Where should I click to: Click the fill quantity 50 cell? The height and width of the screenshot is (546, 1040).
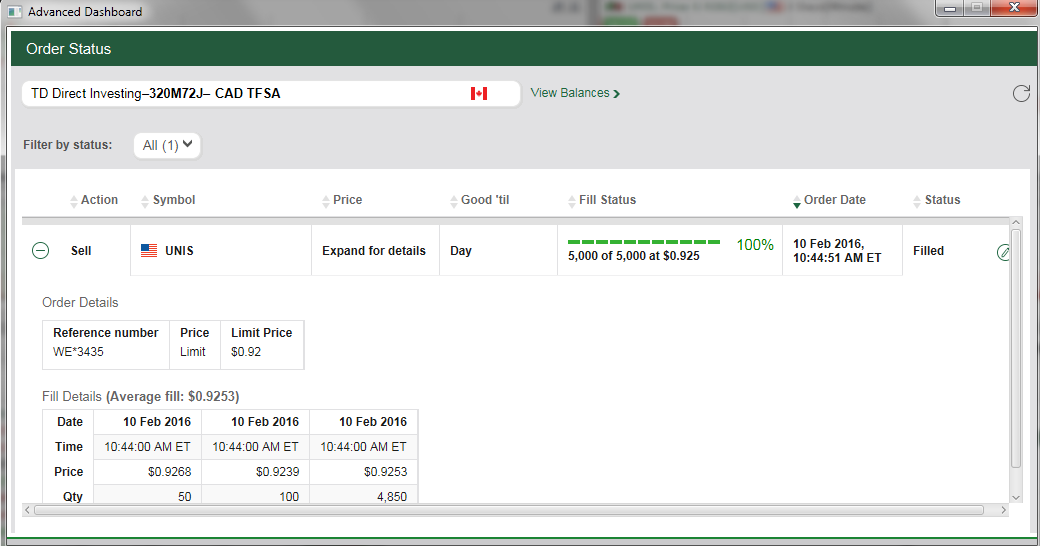pos(147,496)
